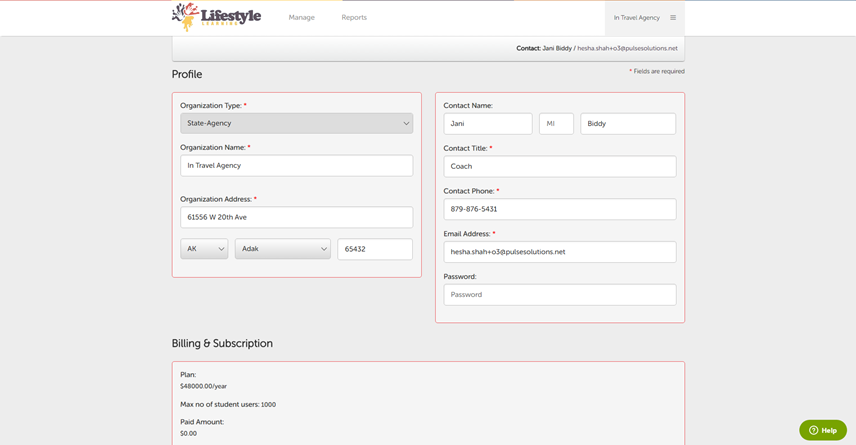
Task: Expand the Organization Type dropdown
Action: 296,123
